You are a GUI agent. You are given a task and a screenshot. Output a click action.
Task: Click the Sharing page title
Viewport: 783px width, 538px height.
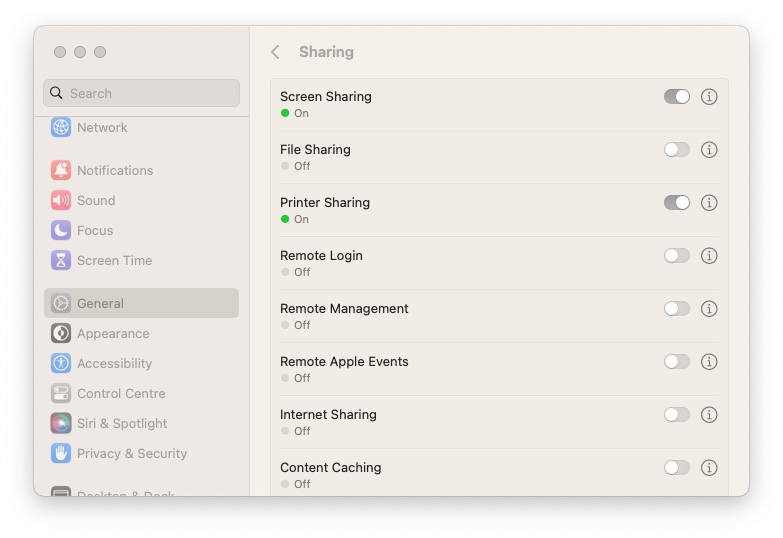coord(326,52)
